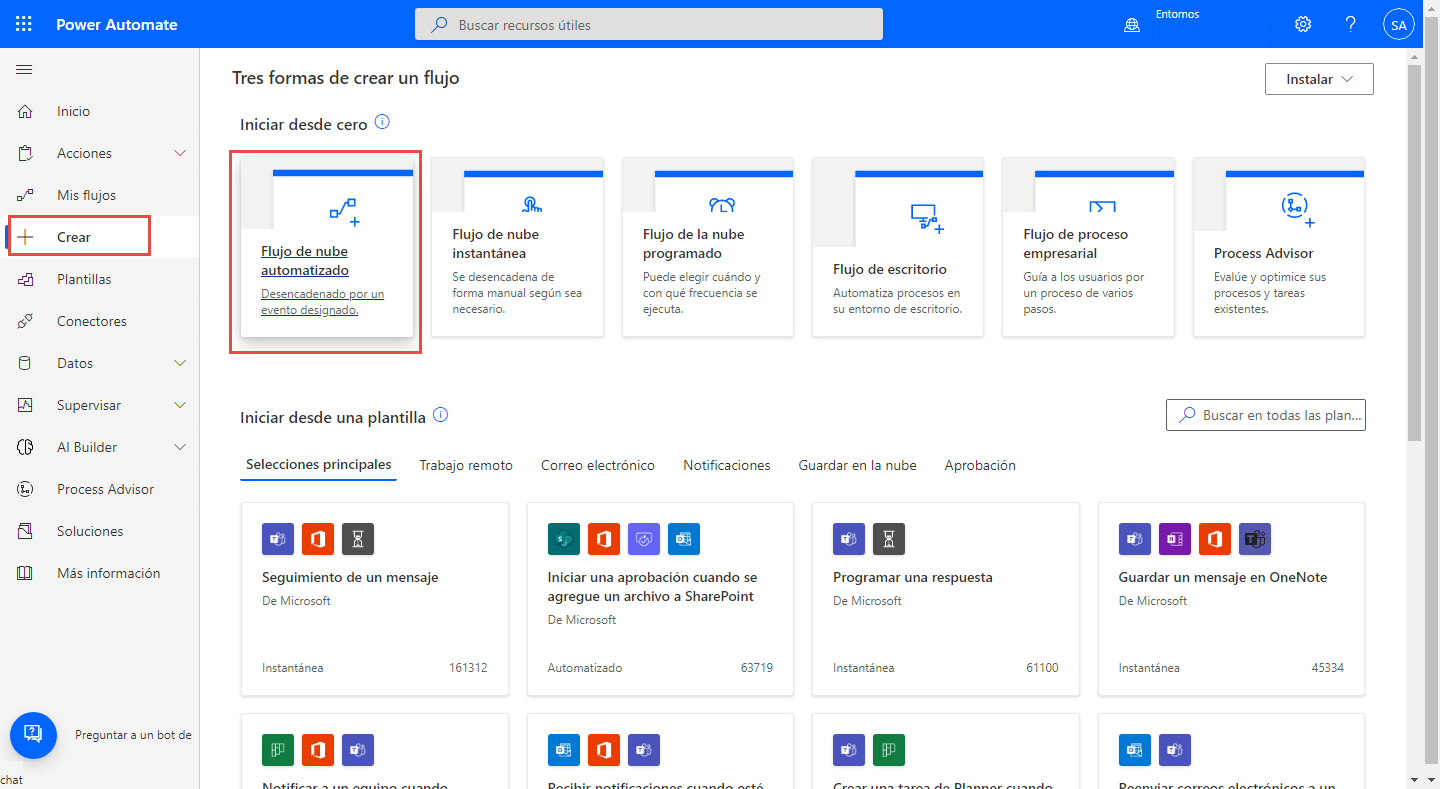Open the chatbot help bubble icon
The width and height of the screenshot is (1440, 789).
pos(33,735)
